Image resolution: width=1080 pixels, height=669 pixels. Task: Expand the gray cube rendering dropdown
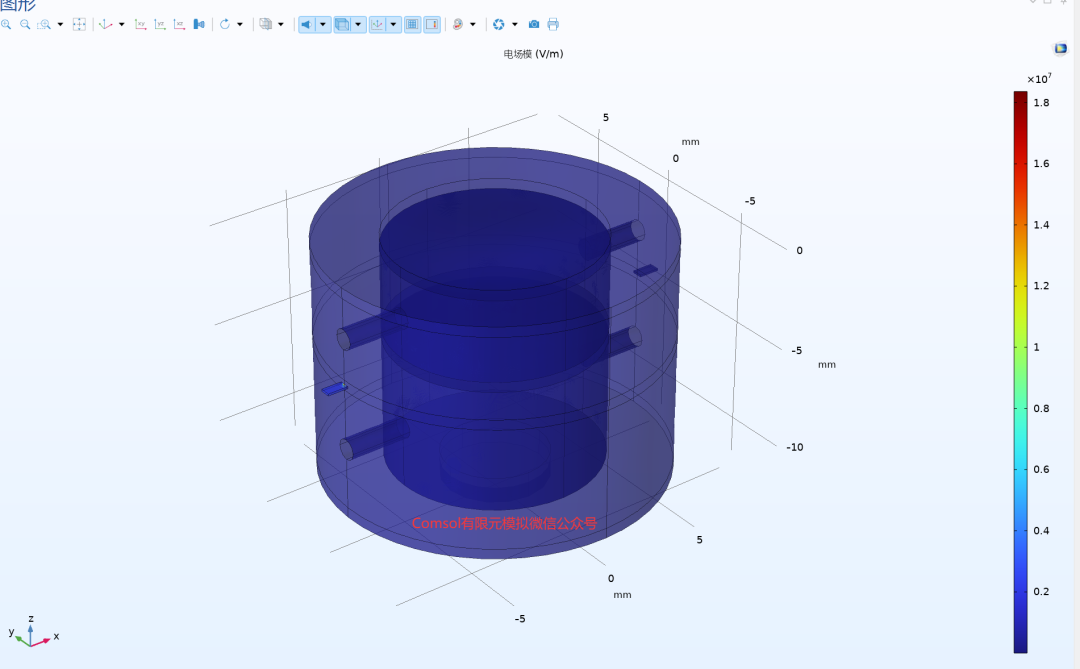[281, 25]
